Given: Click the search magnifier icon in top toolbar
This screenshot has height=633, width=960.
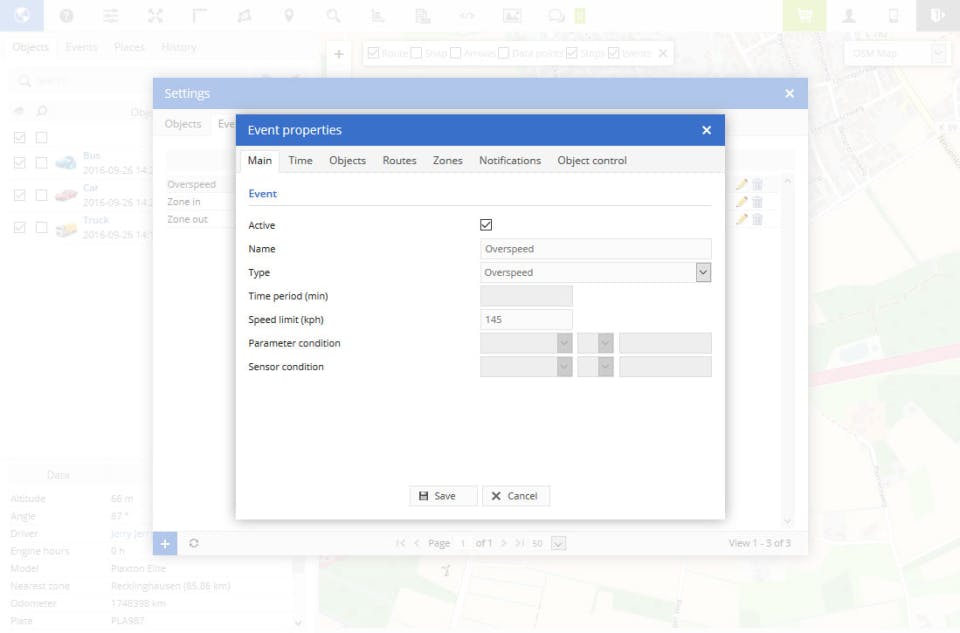Looking at the screenshot, I should pos(333,15).
